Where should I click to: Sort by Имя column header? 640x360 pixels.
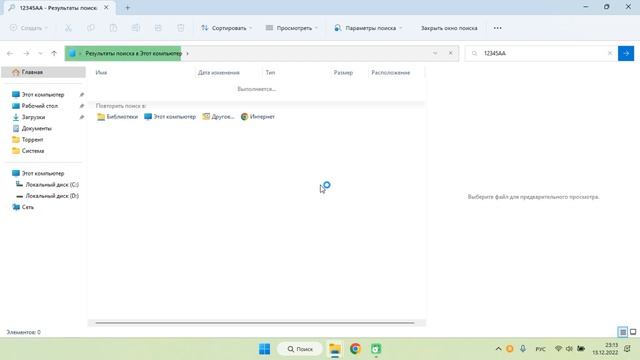101,73
